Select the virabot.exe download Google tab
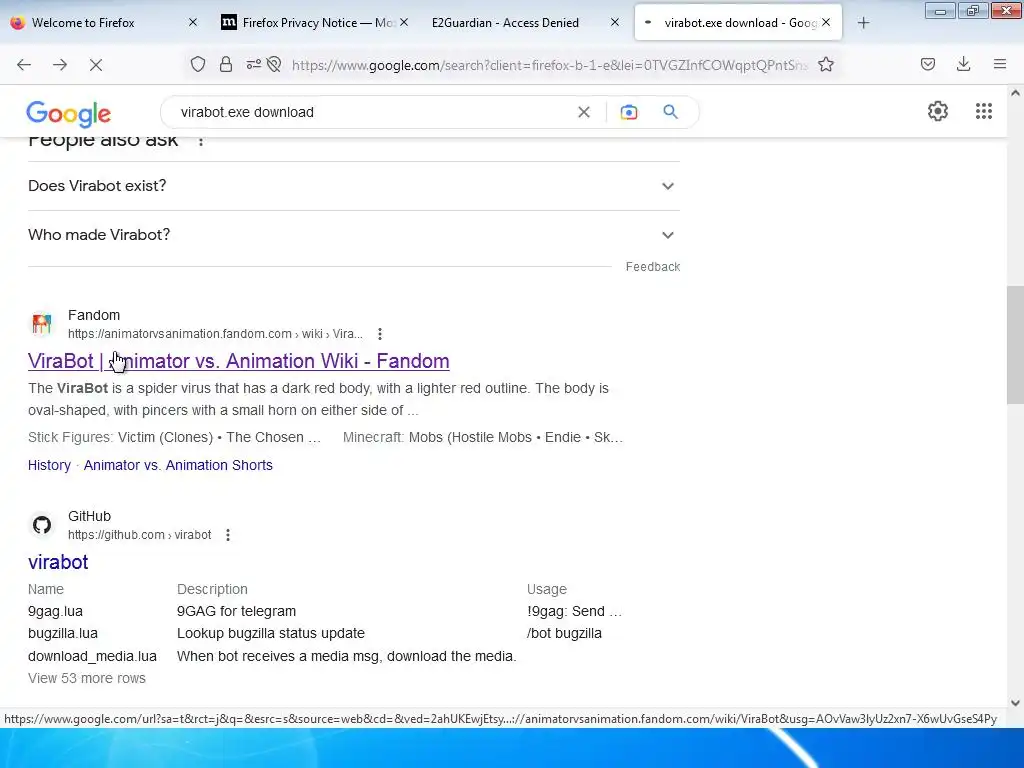 click(x=738, y=23)
